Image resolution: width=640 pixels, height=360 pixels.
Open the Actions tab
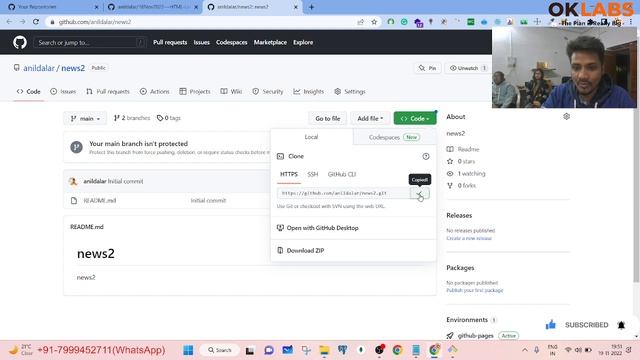coord(155,91)
